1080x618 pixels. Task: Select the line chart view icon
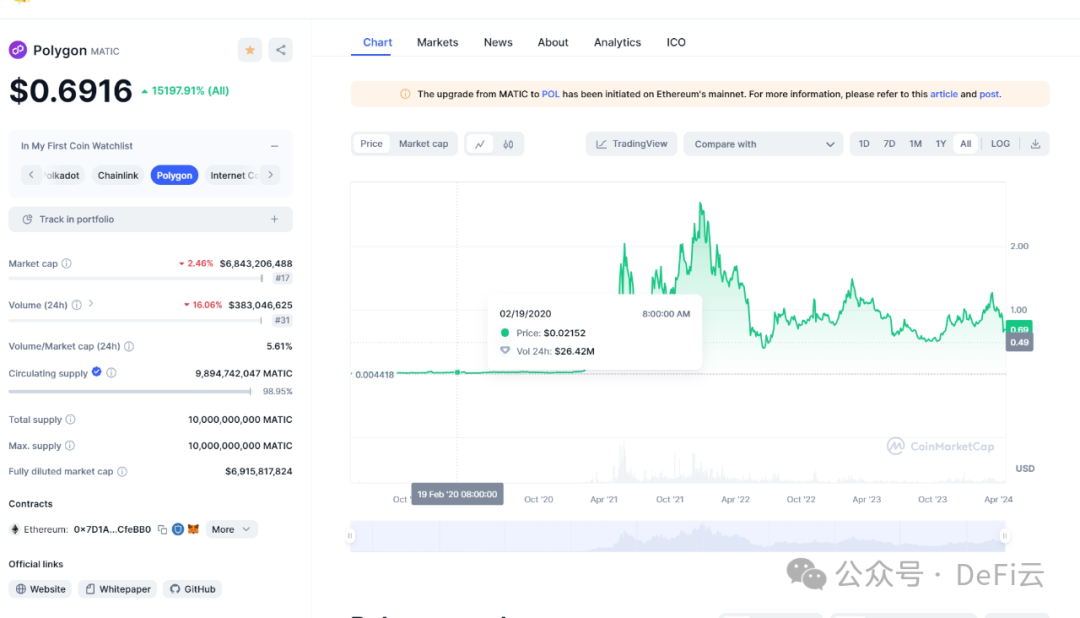point(480,144)
